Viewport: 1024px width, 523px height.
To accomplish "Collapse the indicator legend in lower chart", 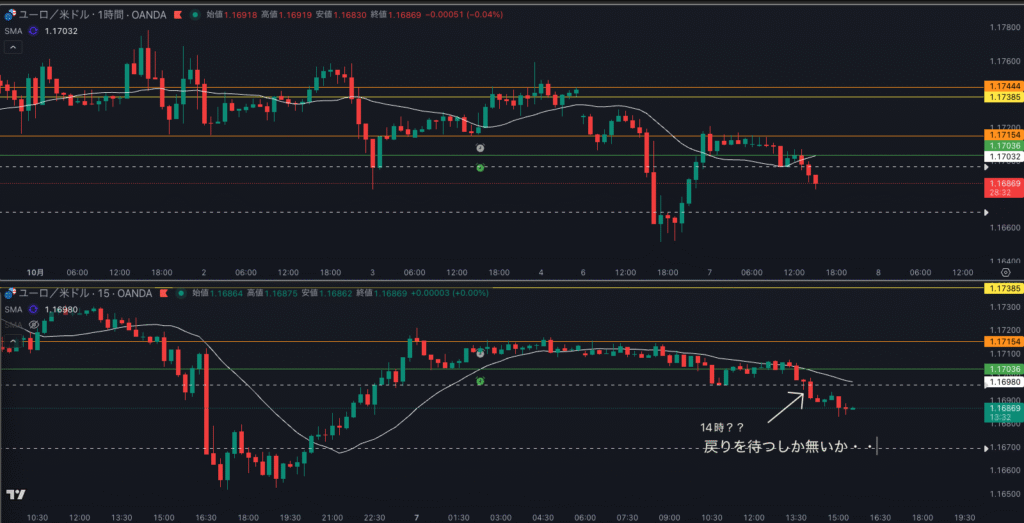I will (13, 341).
